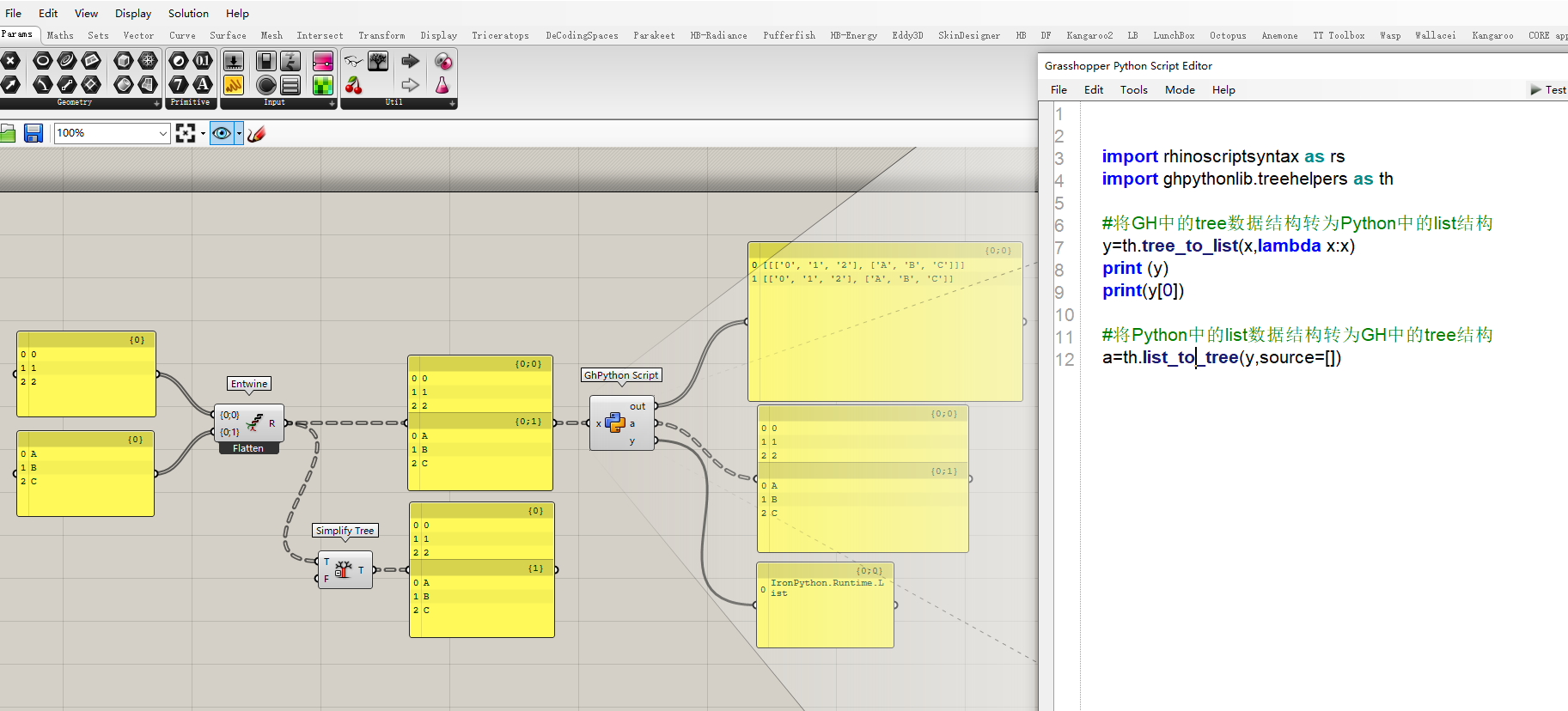
Task: Select the Circle parameter icon
Action: (42, 61)
